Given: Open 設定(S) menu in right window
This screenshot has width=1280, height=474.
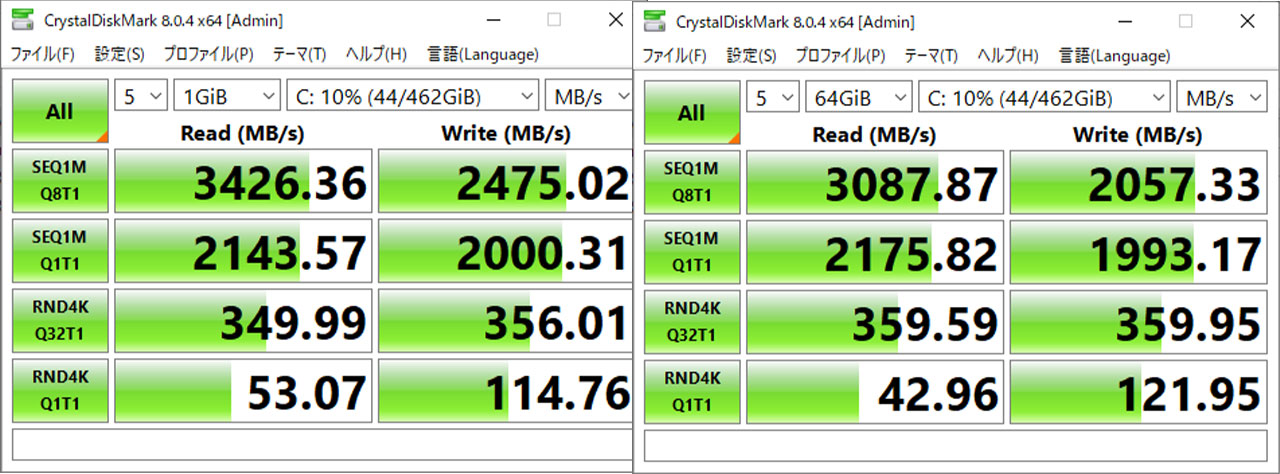Looking at the screenshot, I should point(751,55).
